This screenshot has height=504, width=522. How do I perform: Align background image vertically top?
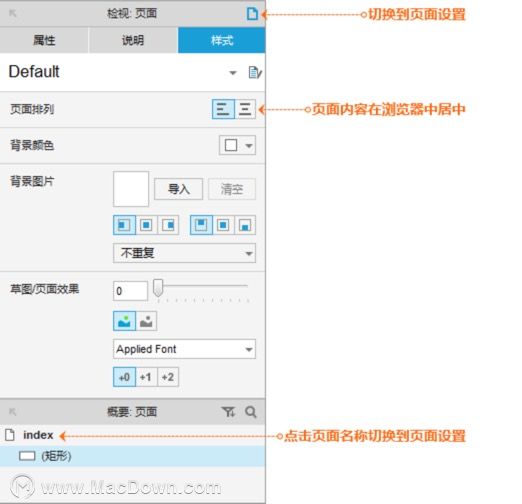(x=201, y=225)
